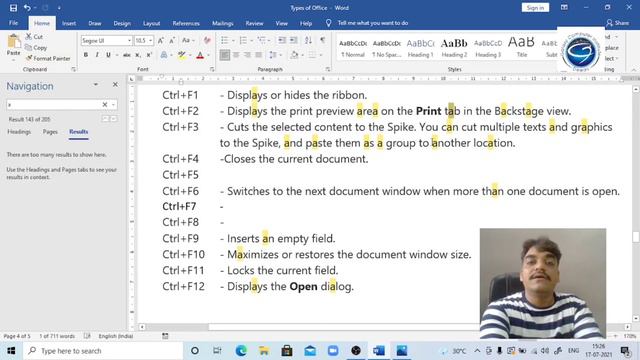Click the macro recording icon in status bar

point(165,336)
